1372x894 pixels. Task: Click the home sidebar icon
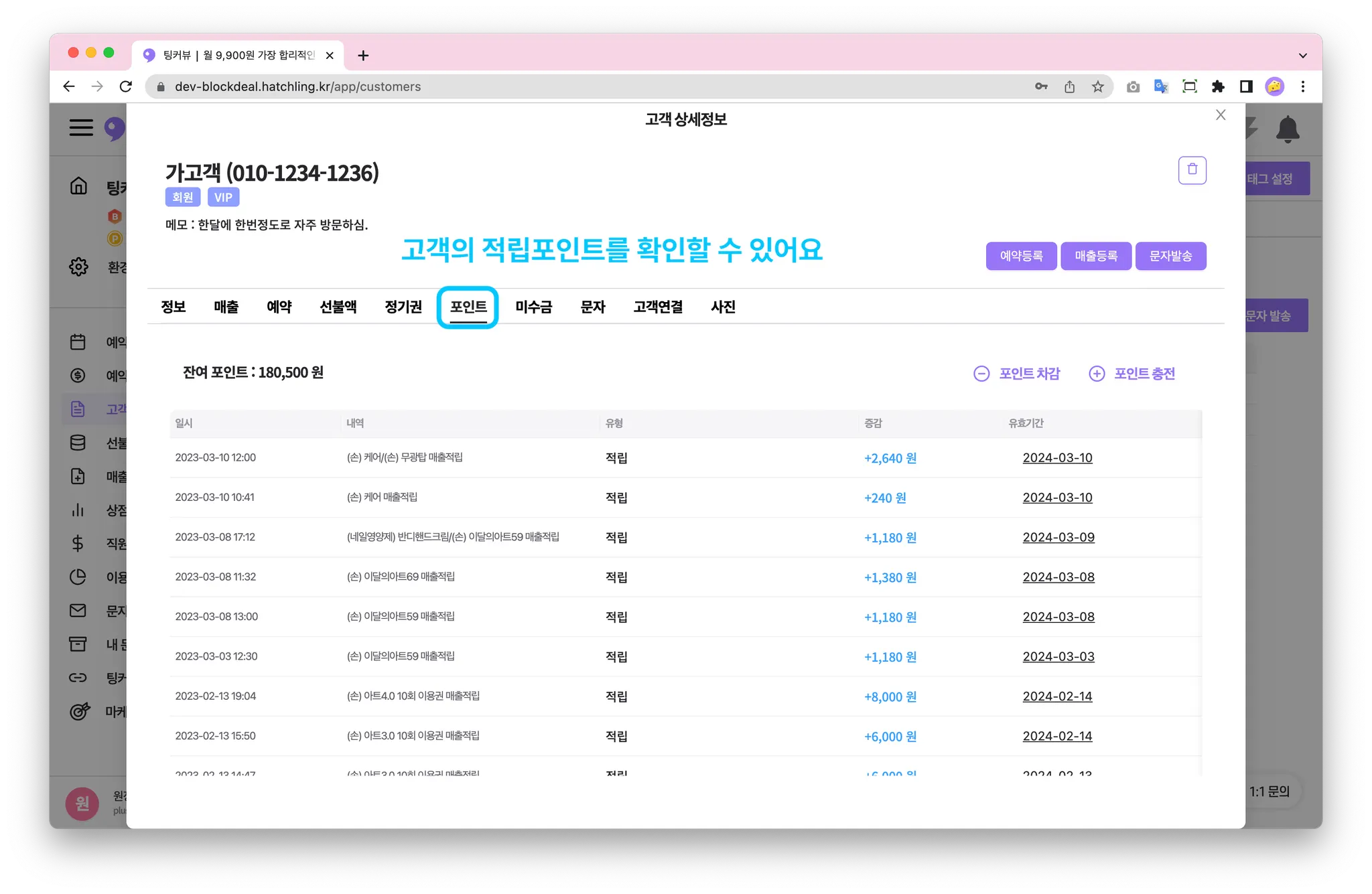pyautogui.click(x=78, y=186)
